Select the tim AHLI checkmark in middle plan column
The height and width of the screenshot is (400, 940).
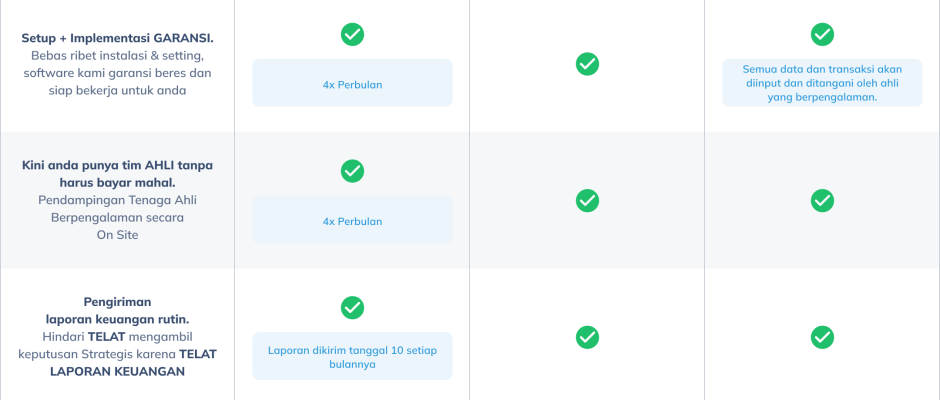coord(587,200)
